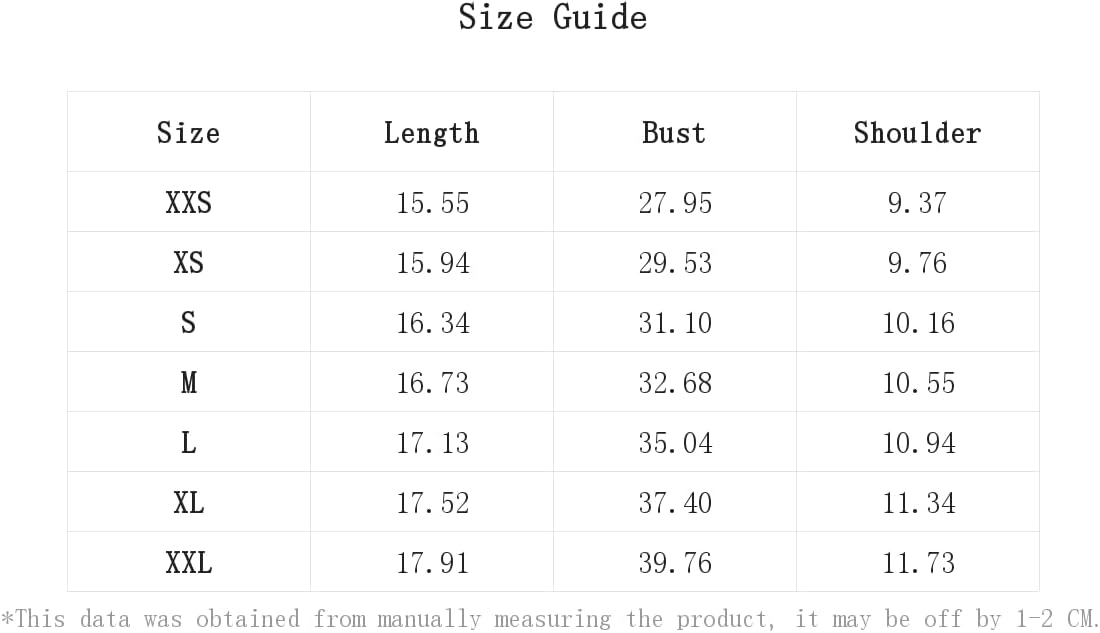Click the XS size row label
This screenshot has height=633, width=1100.
[x=188, y=262]
